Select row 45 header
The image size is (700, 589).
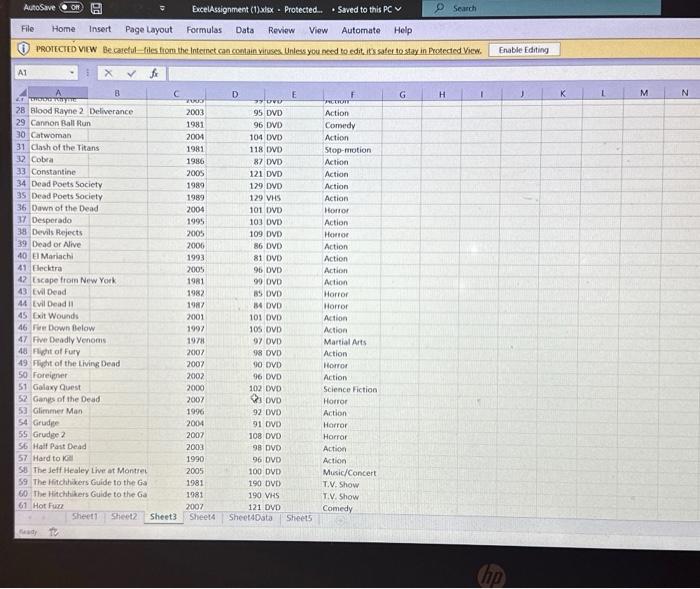(x=22, y=315)
